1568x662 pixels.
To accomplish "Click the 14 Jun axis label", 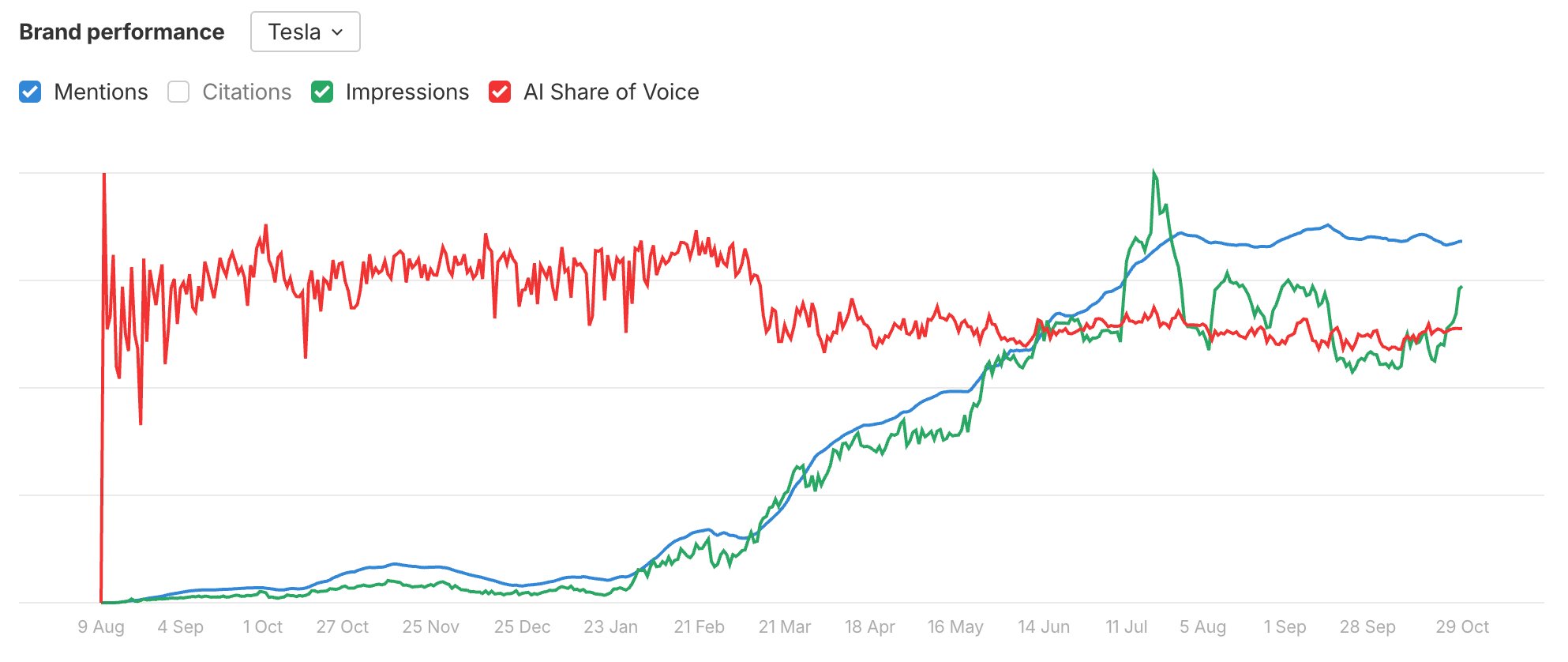I will tap(1043, 626).
